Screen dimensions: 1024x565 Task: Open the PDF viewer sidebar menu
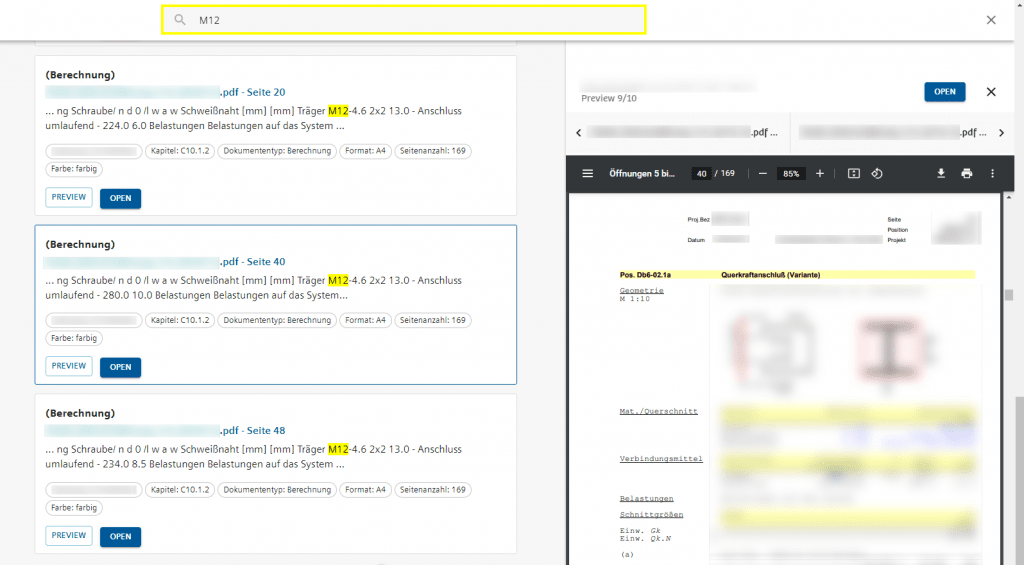click(587, 173)
